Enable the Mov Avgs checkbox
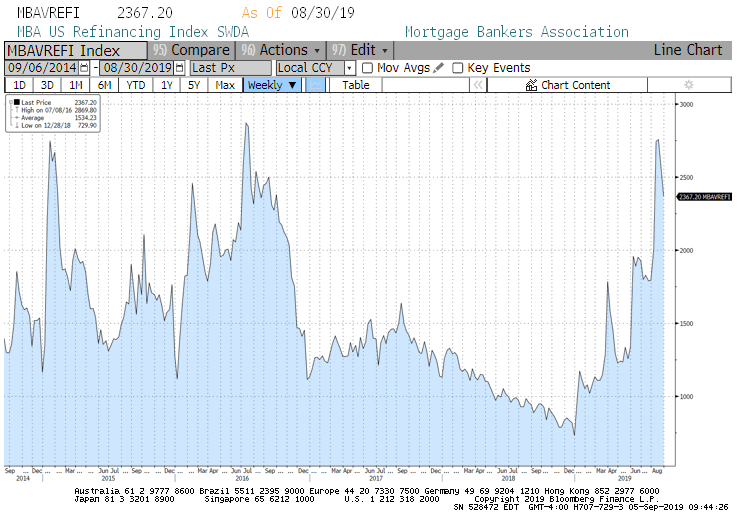This screenshot has width=737, height=531. point(368,68)
